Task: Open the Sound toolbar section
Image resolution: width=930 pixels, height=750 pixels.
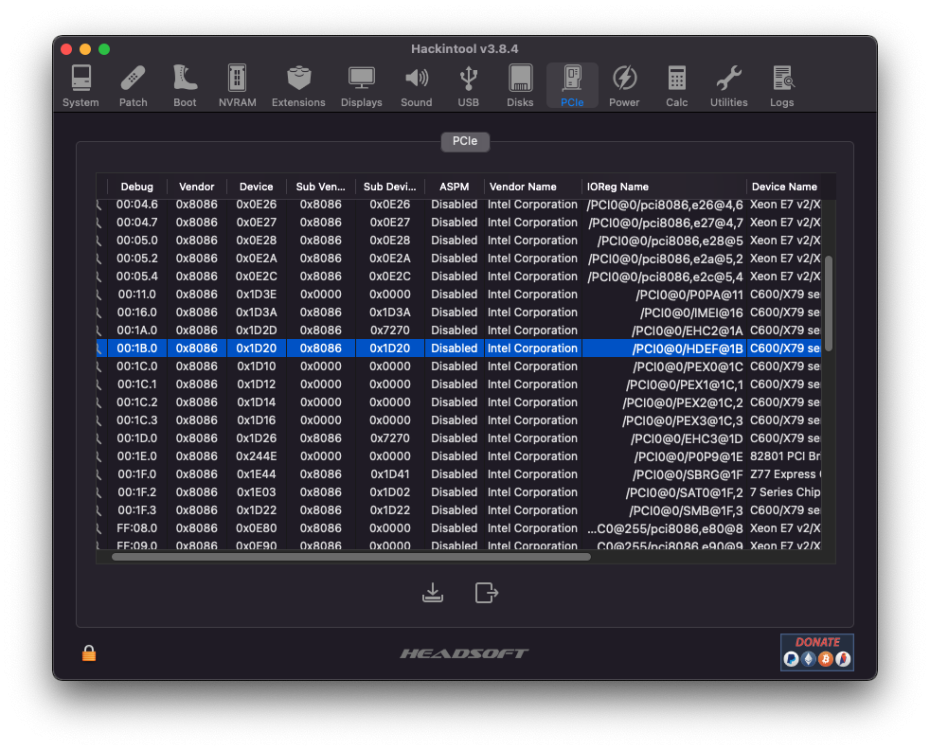Action: coord(416,86)
